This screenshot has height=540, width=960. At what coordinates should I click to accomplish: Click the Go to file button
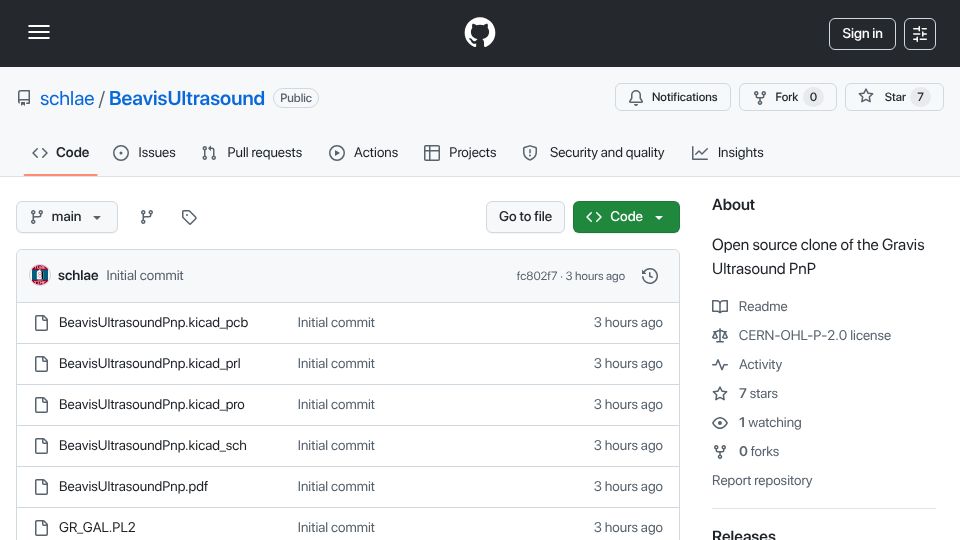pyautogui.click(x=525, y=217)
